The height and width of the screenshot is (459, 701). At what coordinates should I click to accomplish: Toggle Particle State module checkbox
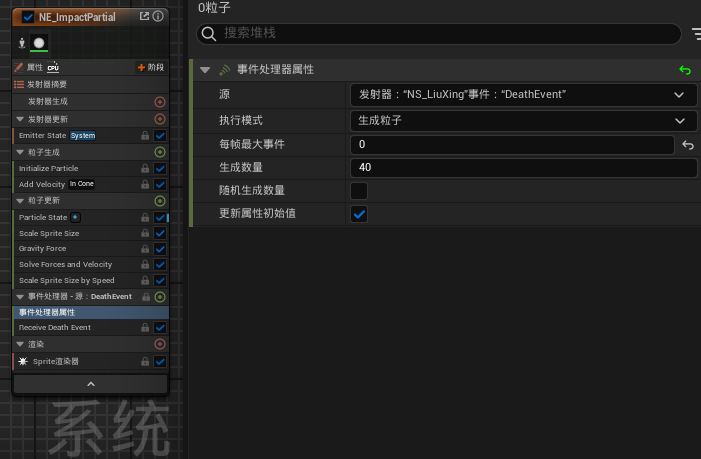[x=160, y=218]
